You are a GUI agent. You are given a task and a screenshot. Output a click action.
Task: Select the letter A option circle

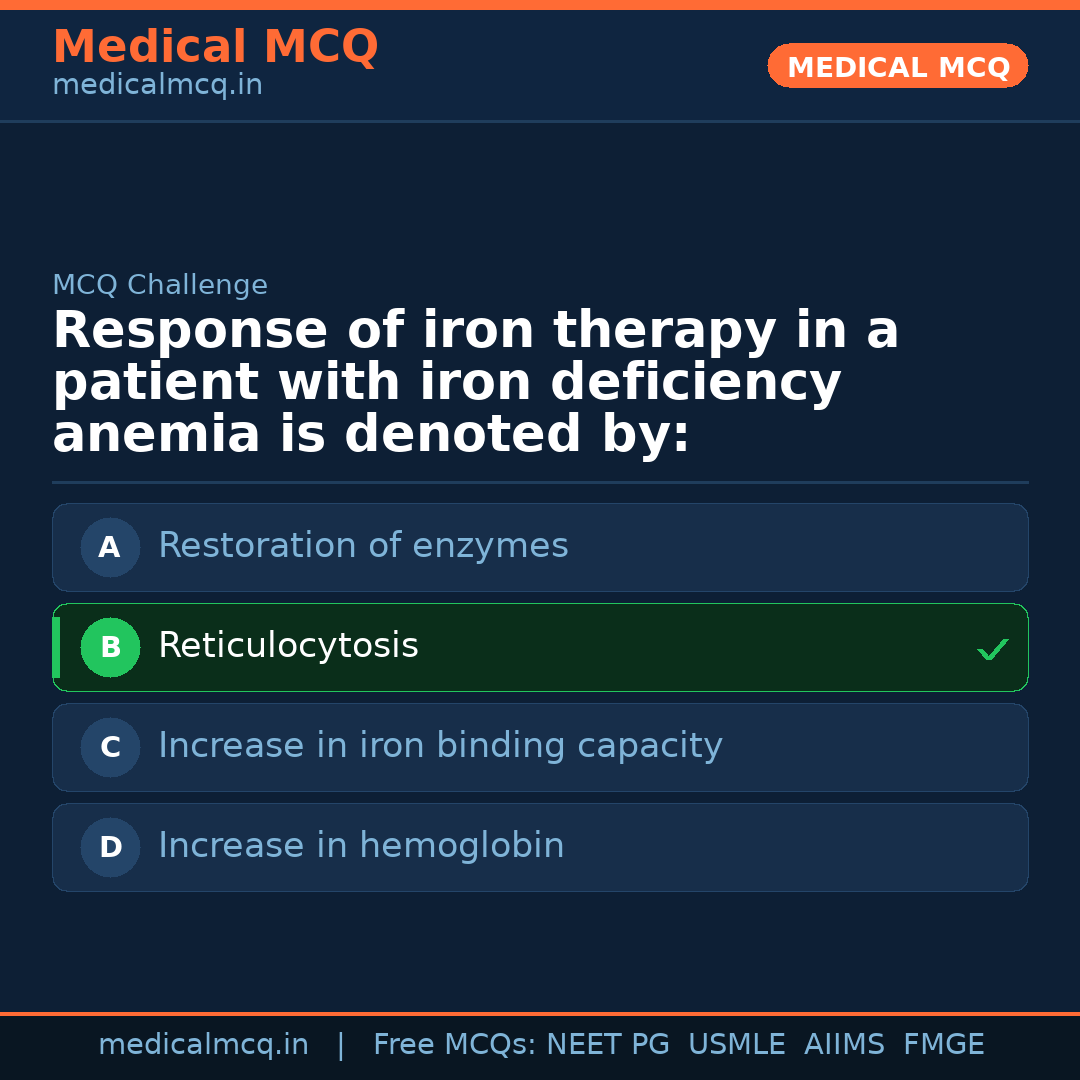(x=110, y=548)
